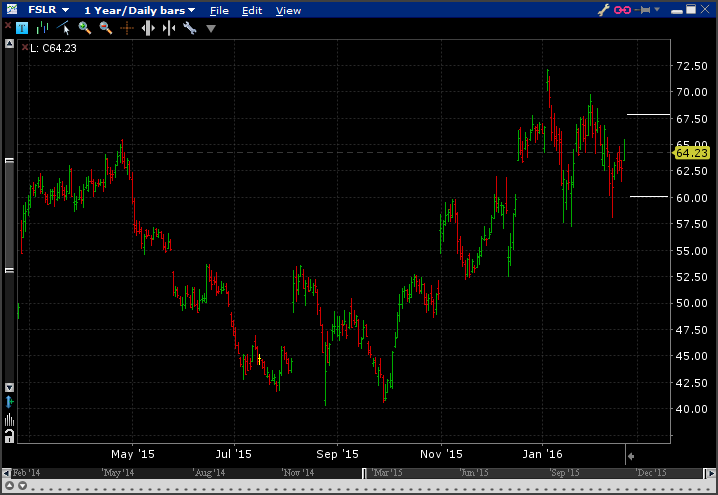Click the bottom panel circular up arrow
Viewport: 718px width, 495px height.
tap(10, 486)
